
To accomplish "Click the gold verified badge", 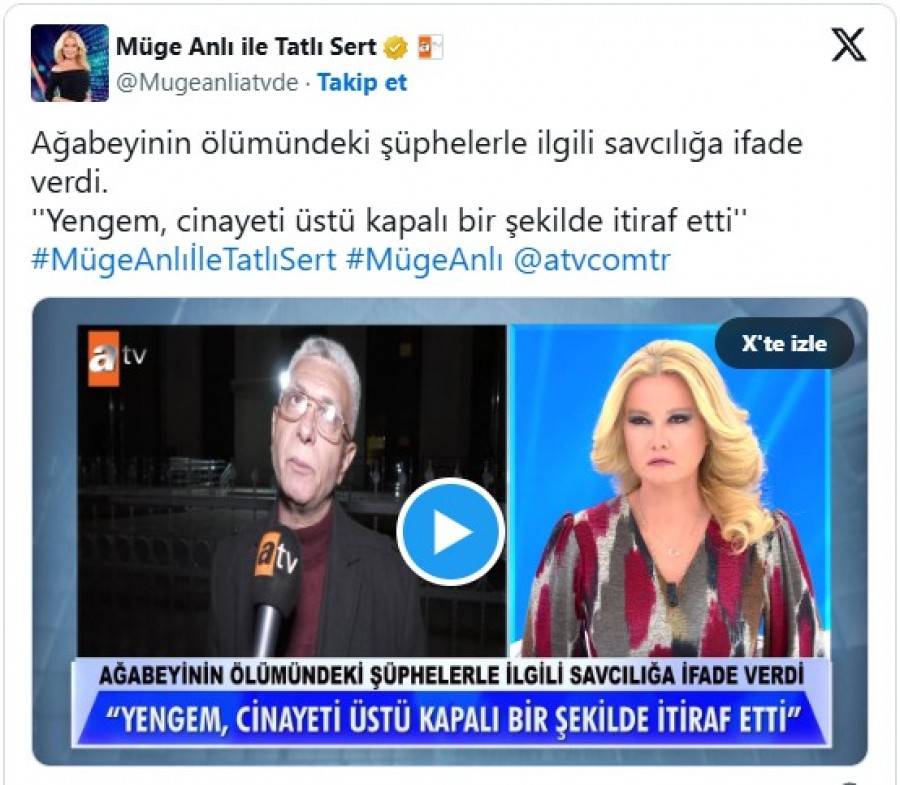I will tap(395, 48).
